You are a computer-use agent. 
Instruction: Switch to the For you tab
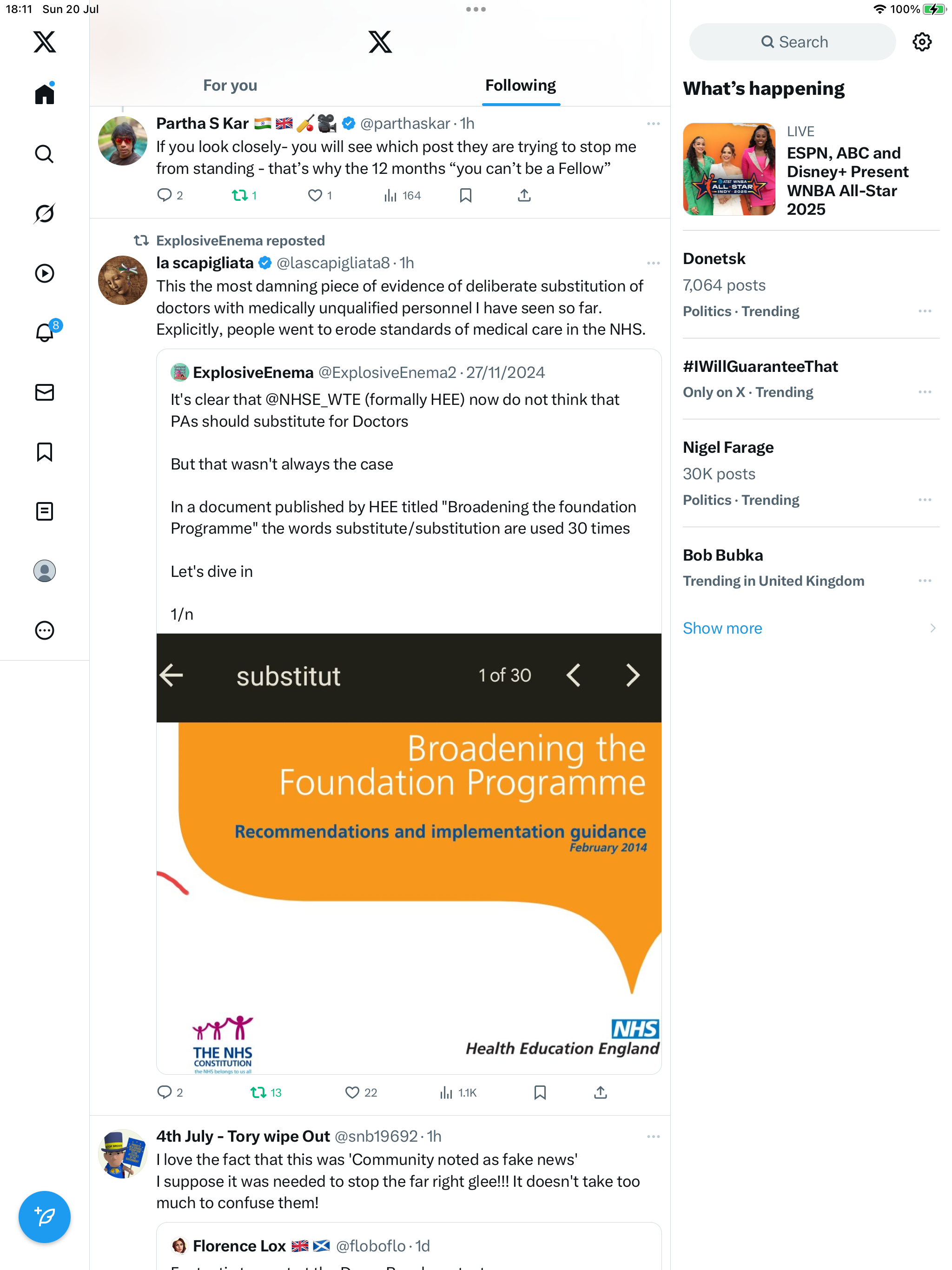[230, 86]
